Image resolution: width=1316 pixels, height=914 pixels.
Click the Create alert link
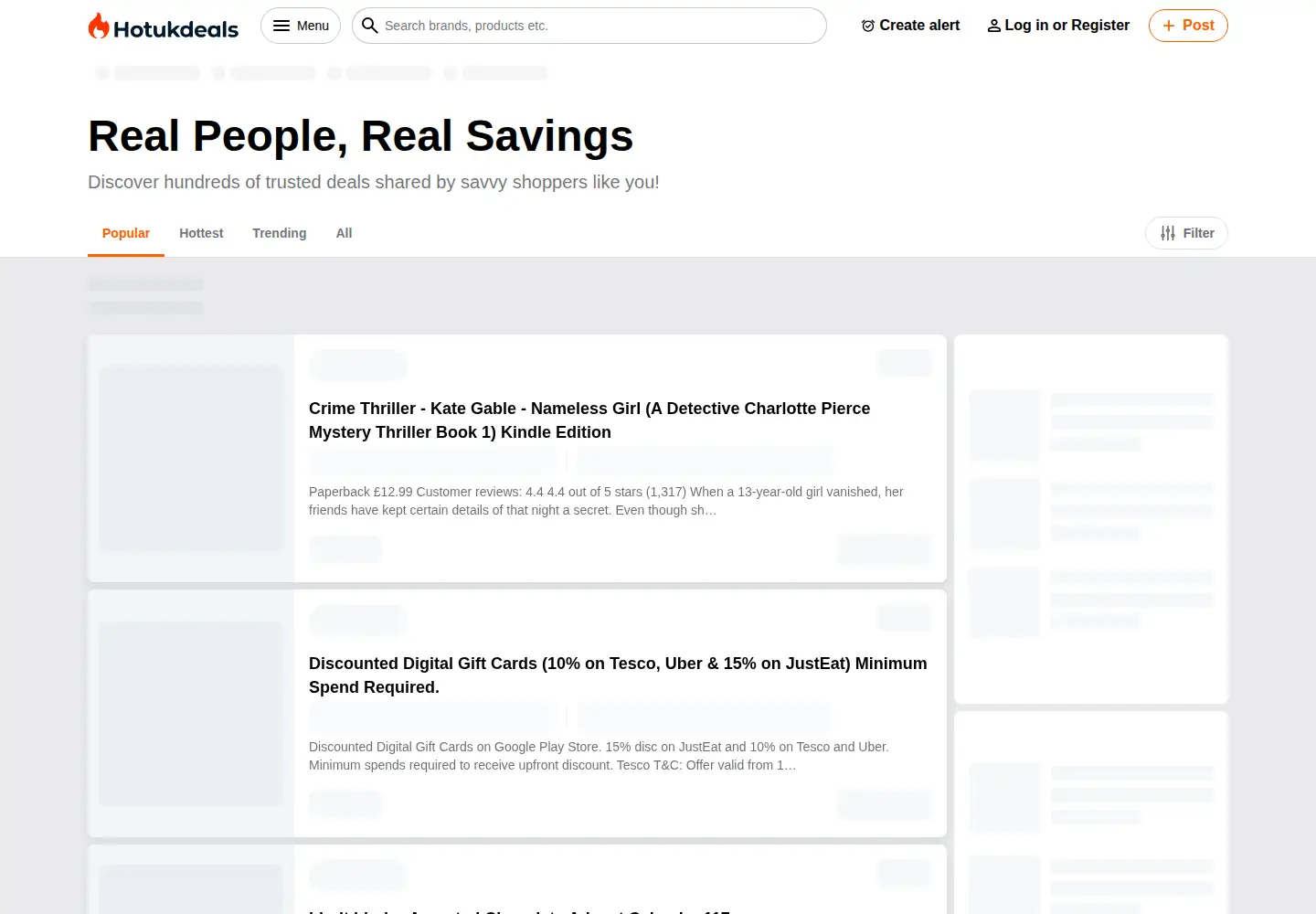(x=910, y=26)
